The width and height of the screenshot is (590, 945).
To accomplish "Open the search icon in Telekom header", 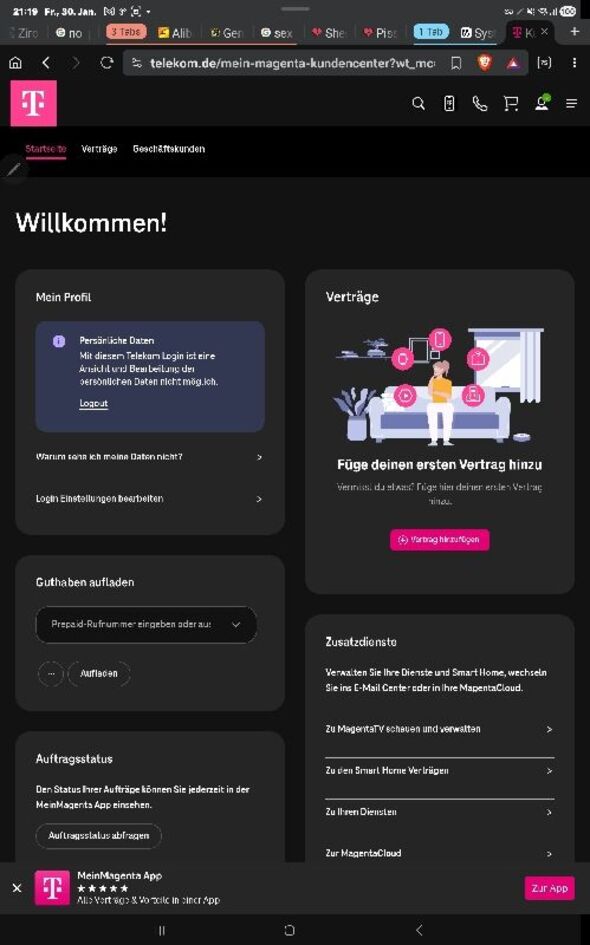I will [418, 104].
